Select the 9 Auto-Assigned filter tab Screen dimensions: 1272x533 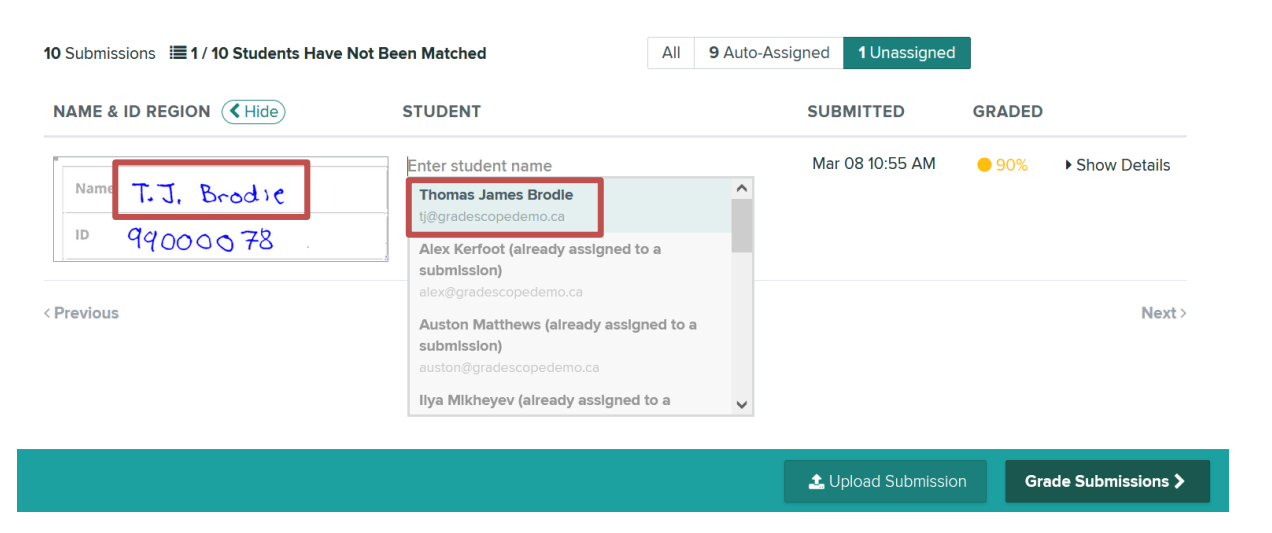769,53
